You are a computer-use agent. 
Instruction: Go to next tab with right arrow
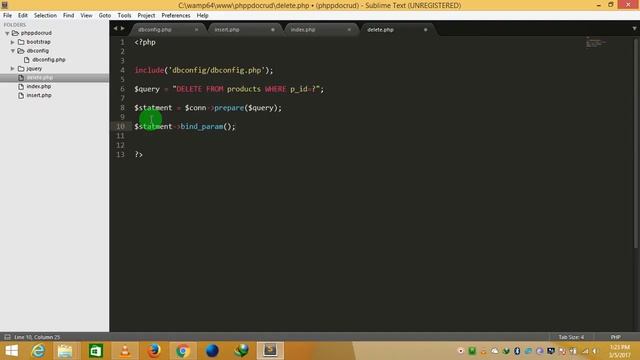(x=122, y=28)
